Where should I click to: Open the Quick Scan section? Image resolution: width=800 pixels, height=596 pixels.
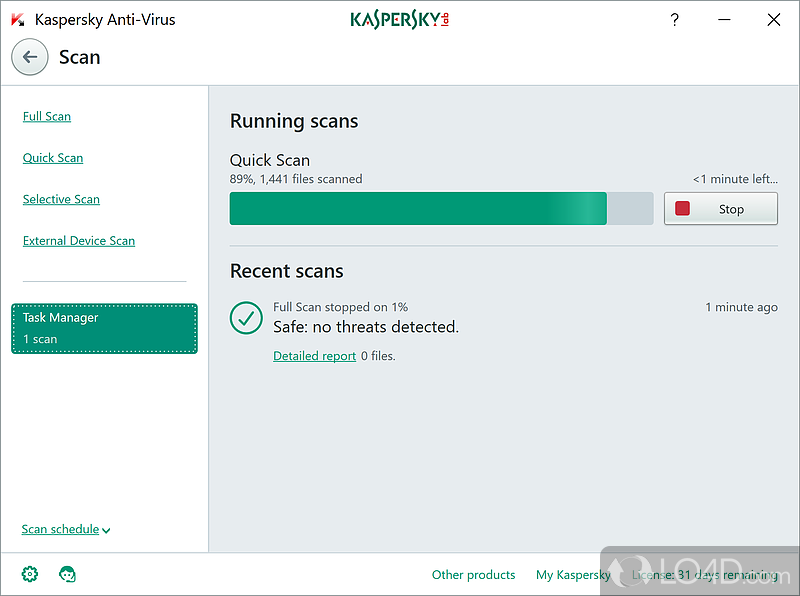pos(53,158)
